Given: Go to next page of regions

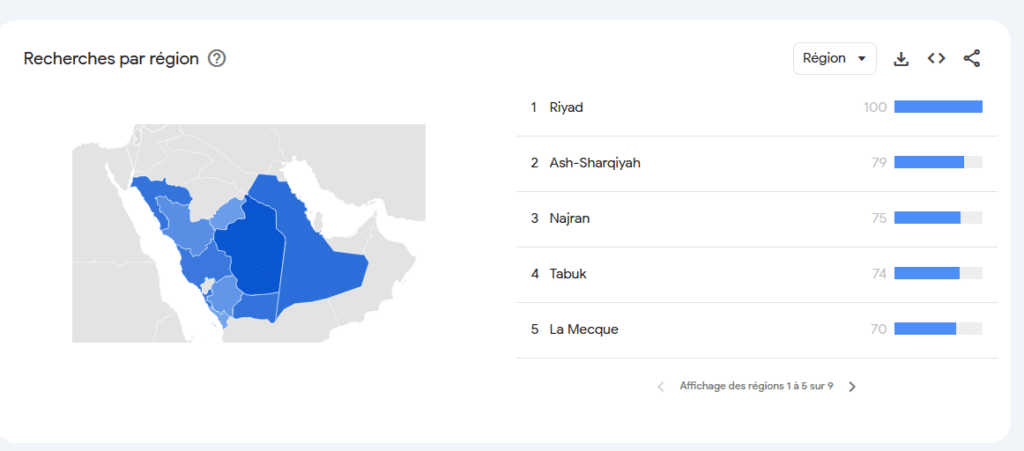Looking at the screenshot, I should 852,386.
